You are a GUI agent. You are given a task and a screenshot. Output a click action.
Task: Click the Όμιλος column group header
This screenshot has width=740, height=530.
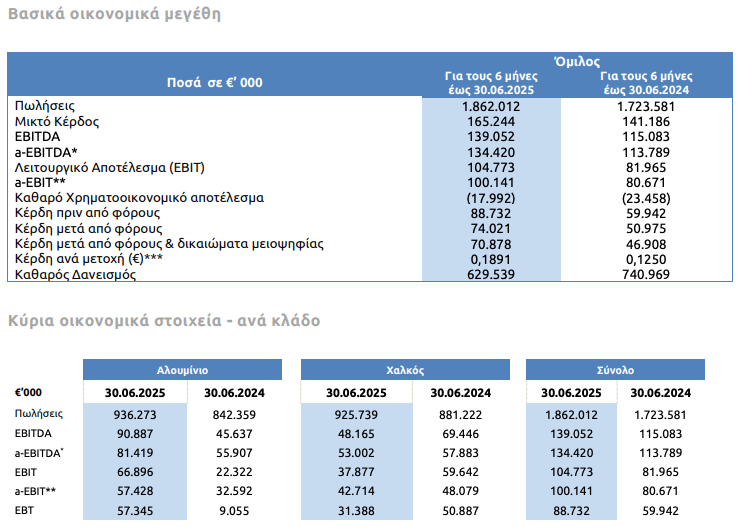point(577,61)
